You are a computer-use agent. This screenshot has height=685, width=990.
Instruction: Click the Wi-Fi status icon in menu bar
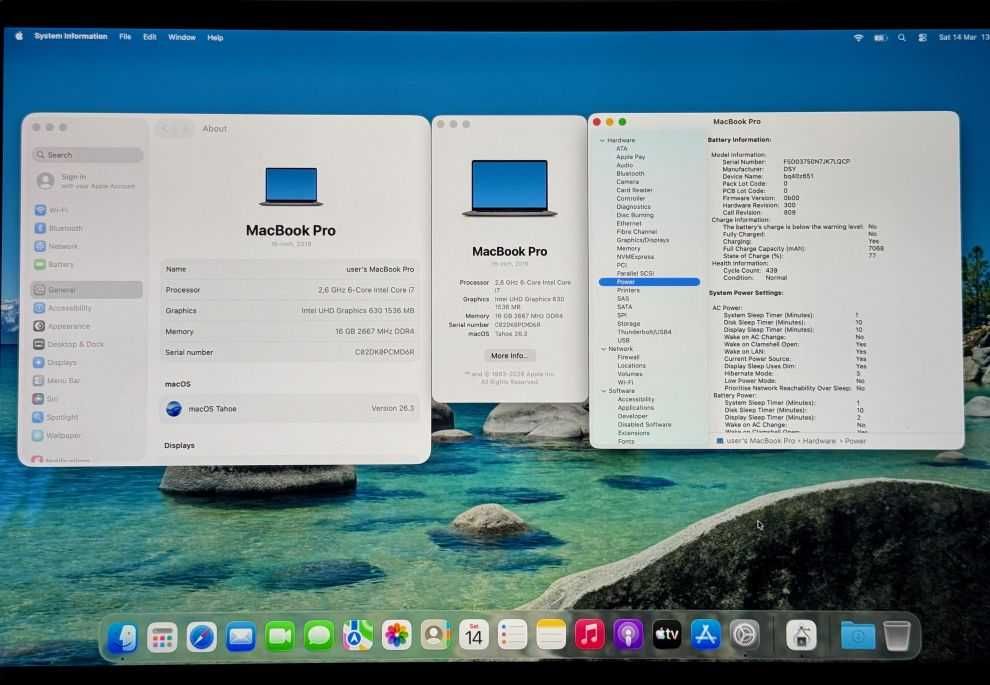(x=858, y=38)
